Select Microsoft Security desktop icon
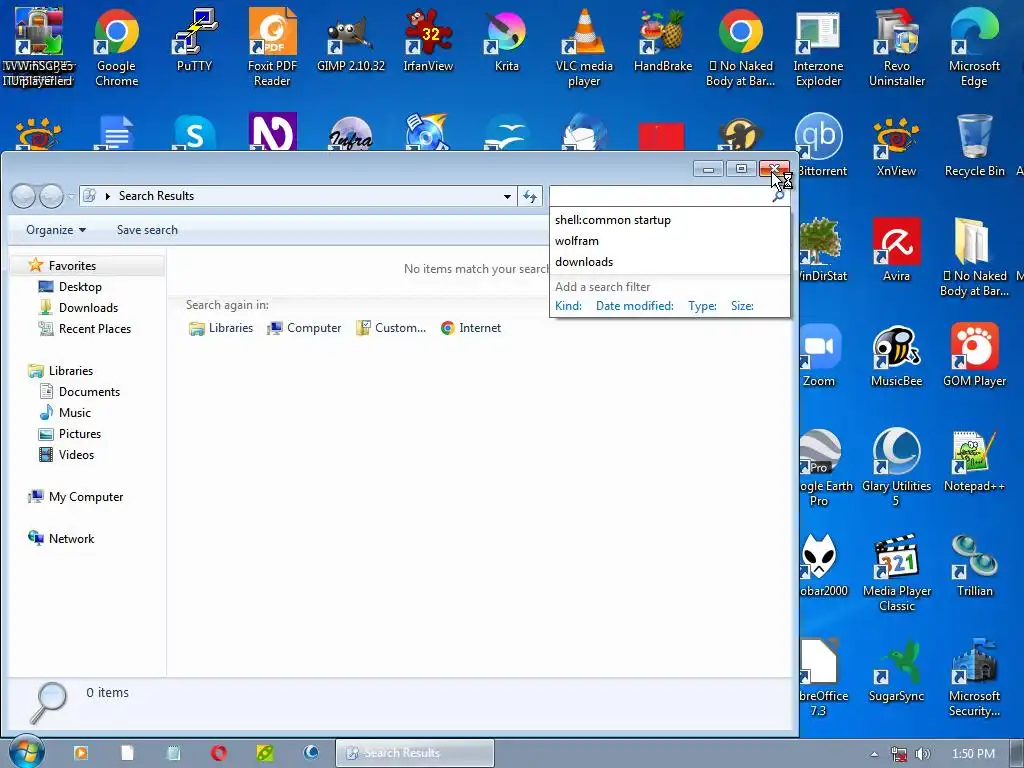Viewport: 1024px width, 768px height. (x=974, y=678)
